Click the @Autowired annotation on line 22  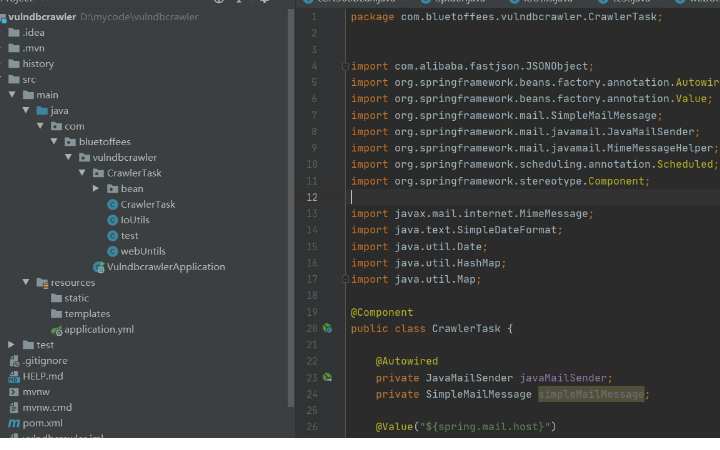tap(406, 361)
